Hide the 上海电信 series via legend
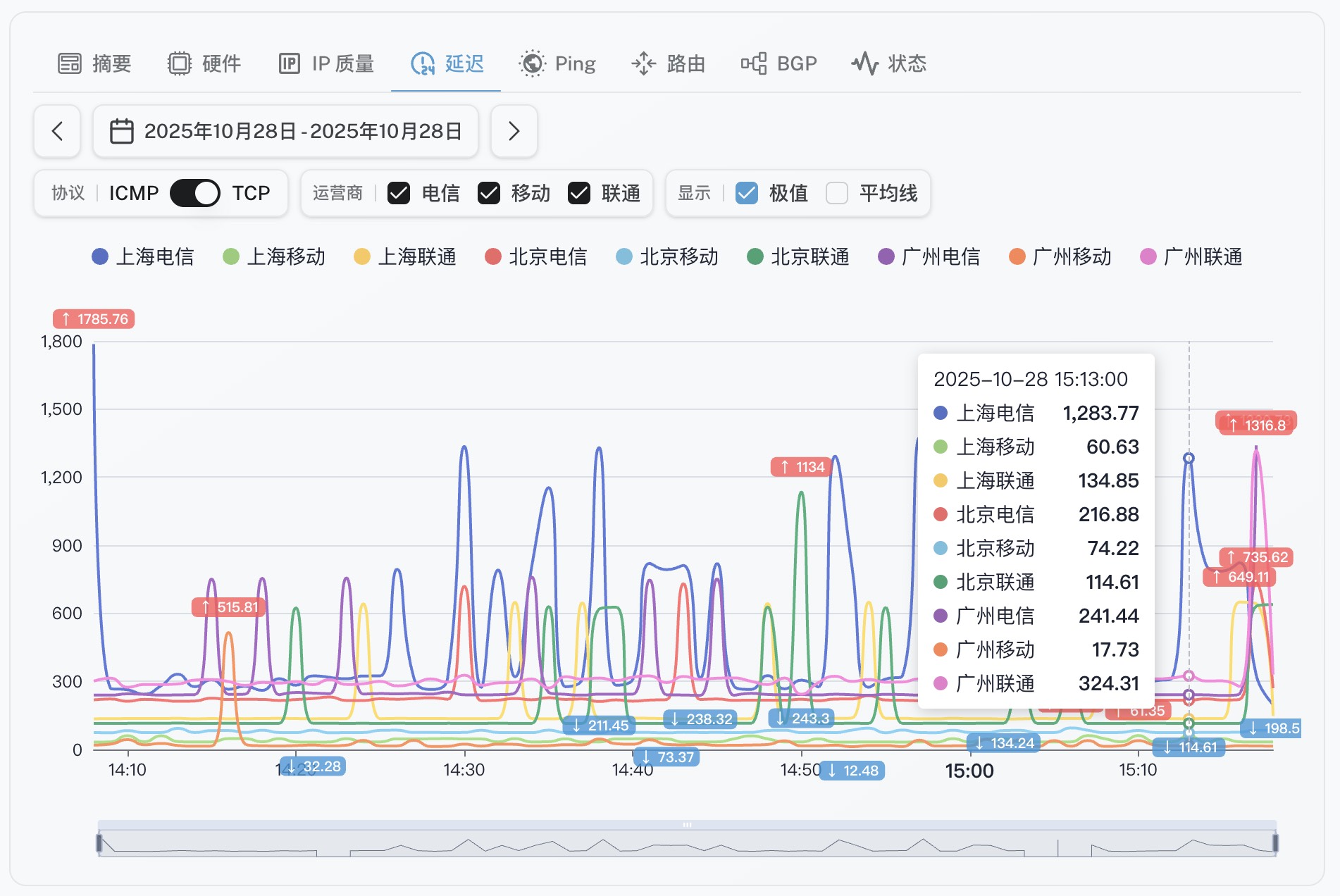Screen dimensions: 1340x896 click(x=143, y=256)
